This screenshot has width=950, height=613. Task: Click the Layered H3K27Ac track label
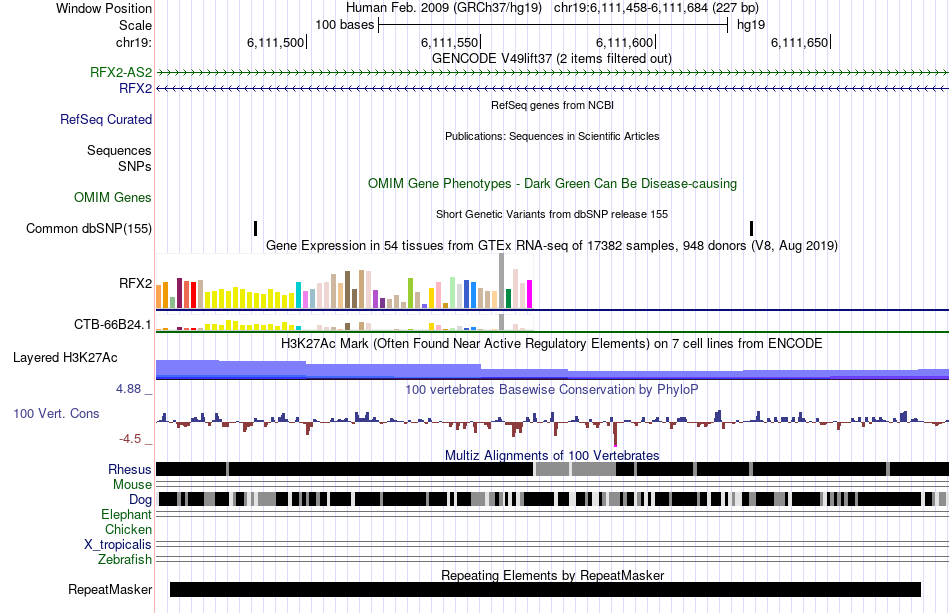(x=65, y=357)
